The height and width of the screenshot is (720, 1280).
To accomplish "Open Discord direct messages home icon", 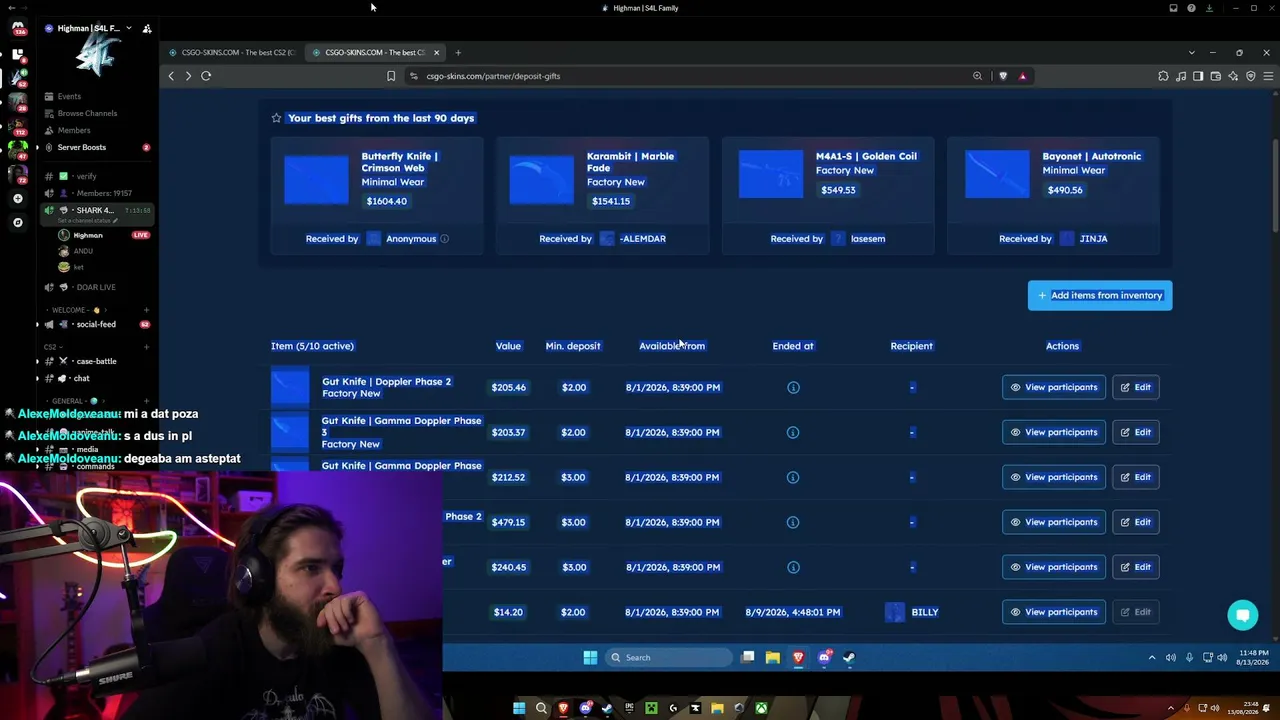I will [18, 28].
